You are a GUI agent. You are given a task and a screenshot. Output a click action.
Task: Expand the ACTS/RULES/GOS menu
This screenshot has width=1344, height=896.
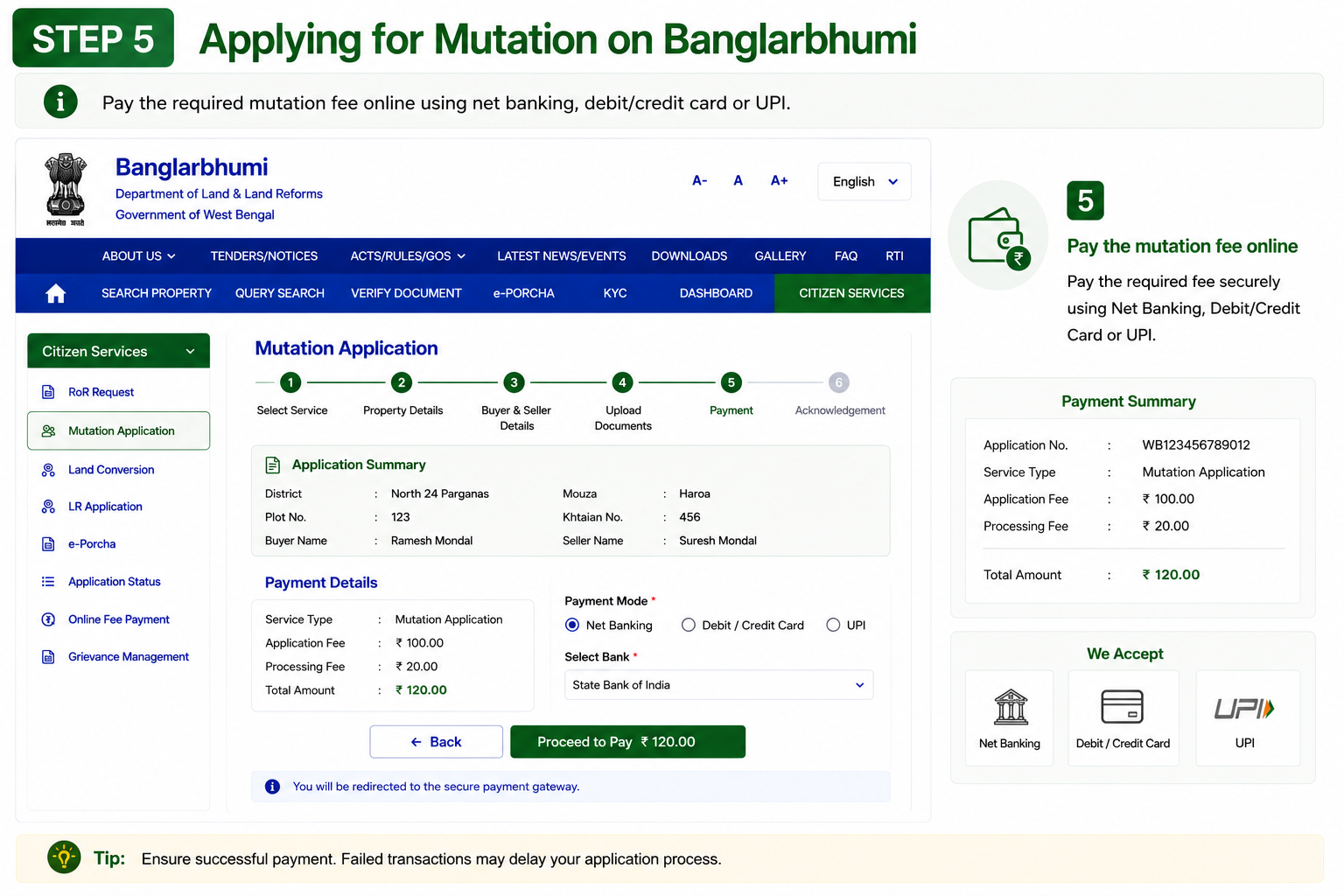408,256
